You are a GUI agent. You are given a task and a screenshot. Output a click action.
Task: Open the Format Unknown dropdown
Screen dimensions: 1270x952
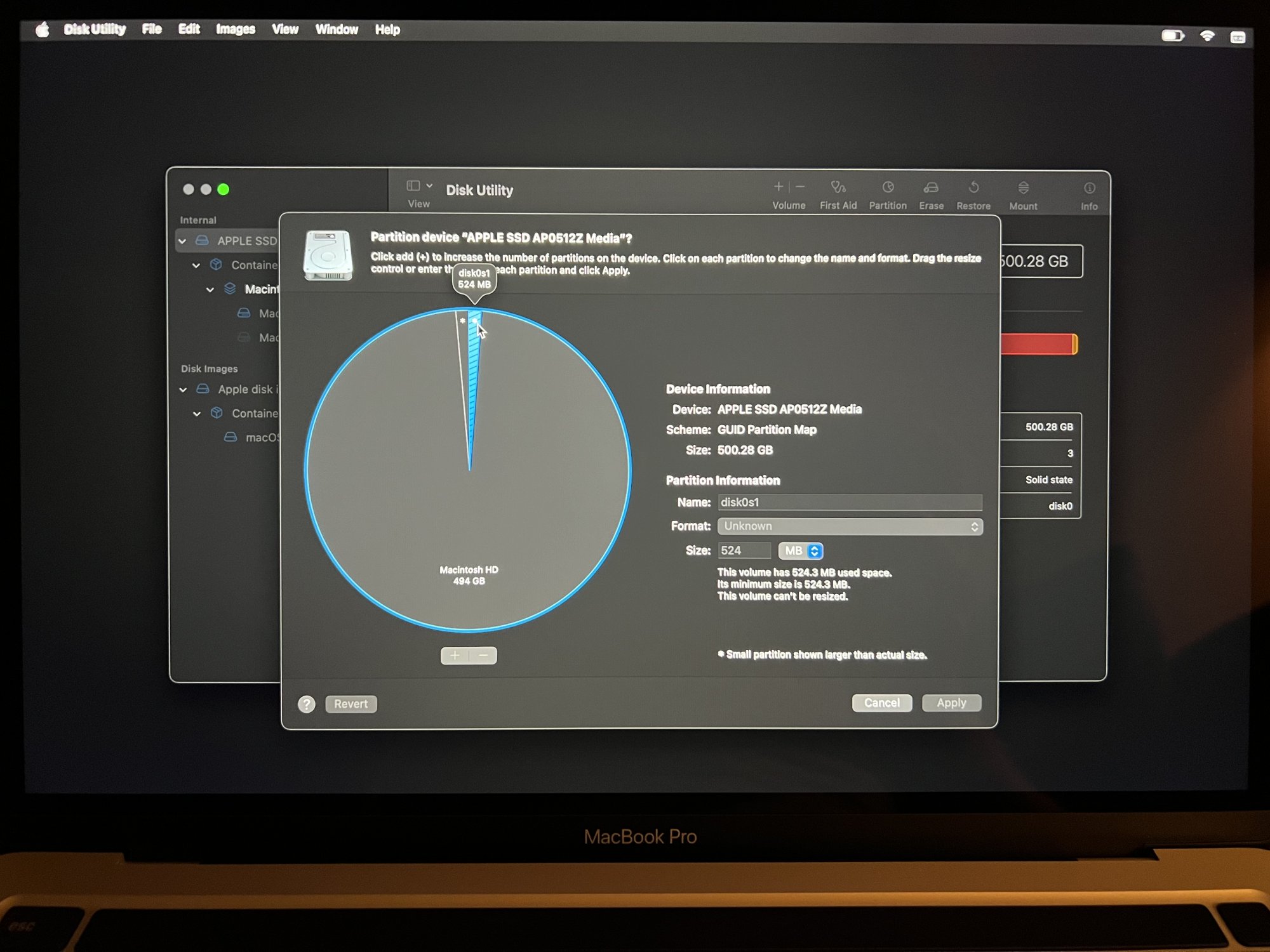tap(850, 527)
